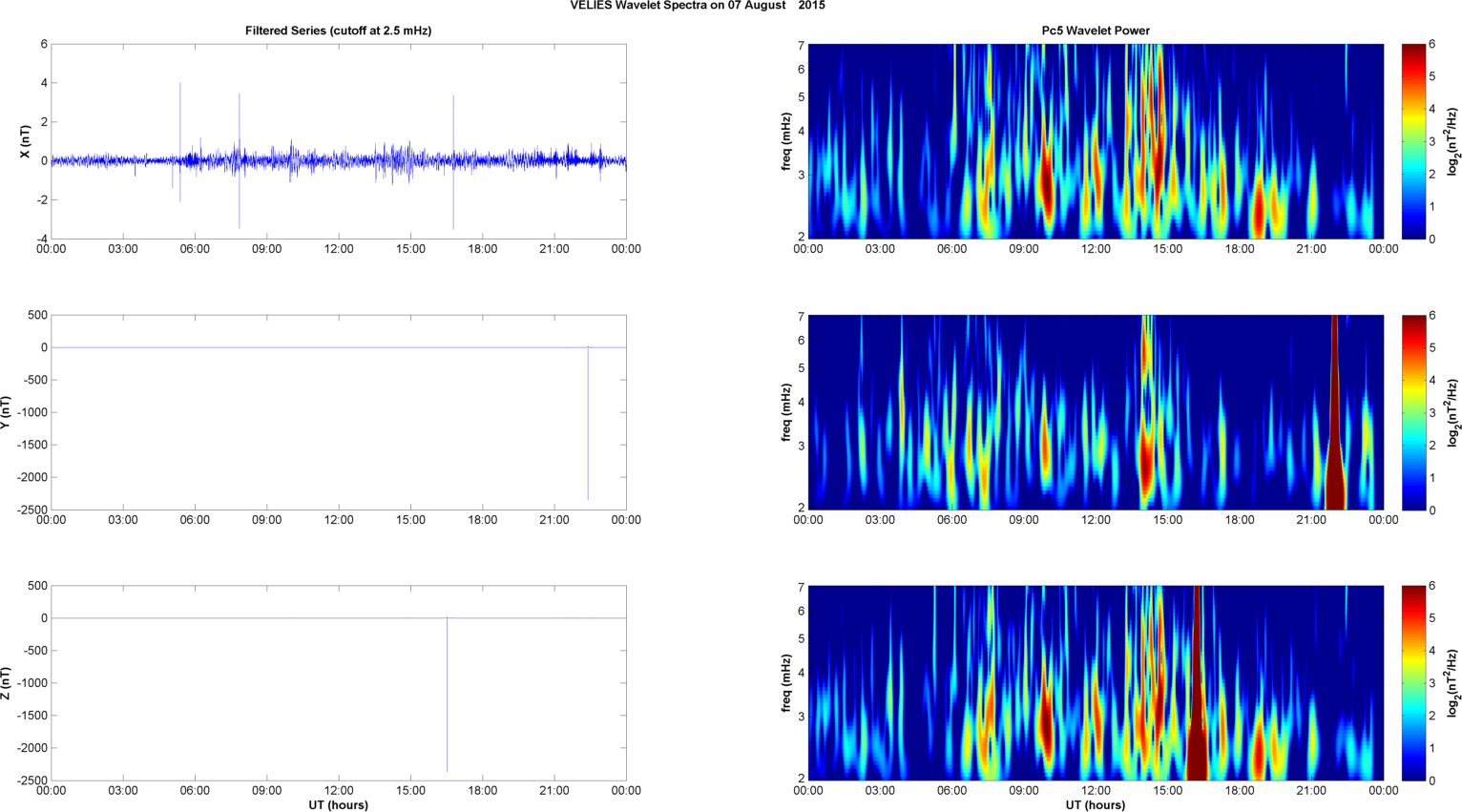Select the "Z (nT)" axis label
This screenshot has height=812, width=1462.
click(x=6, y=683)
